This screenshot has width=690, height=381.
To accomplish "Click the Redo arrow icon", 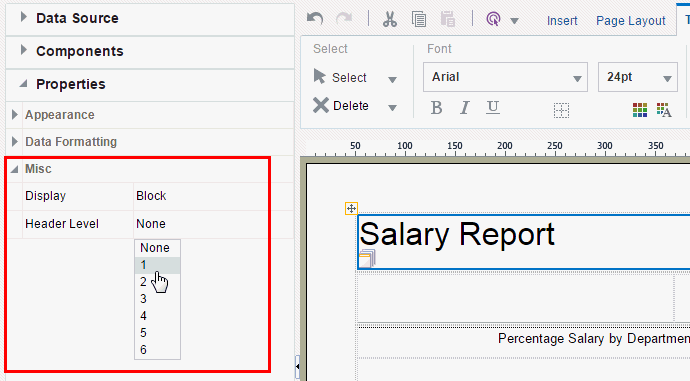I will coord(344,18).
